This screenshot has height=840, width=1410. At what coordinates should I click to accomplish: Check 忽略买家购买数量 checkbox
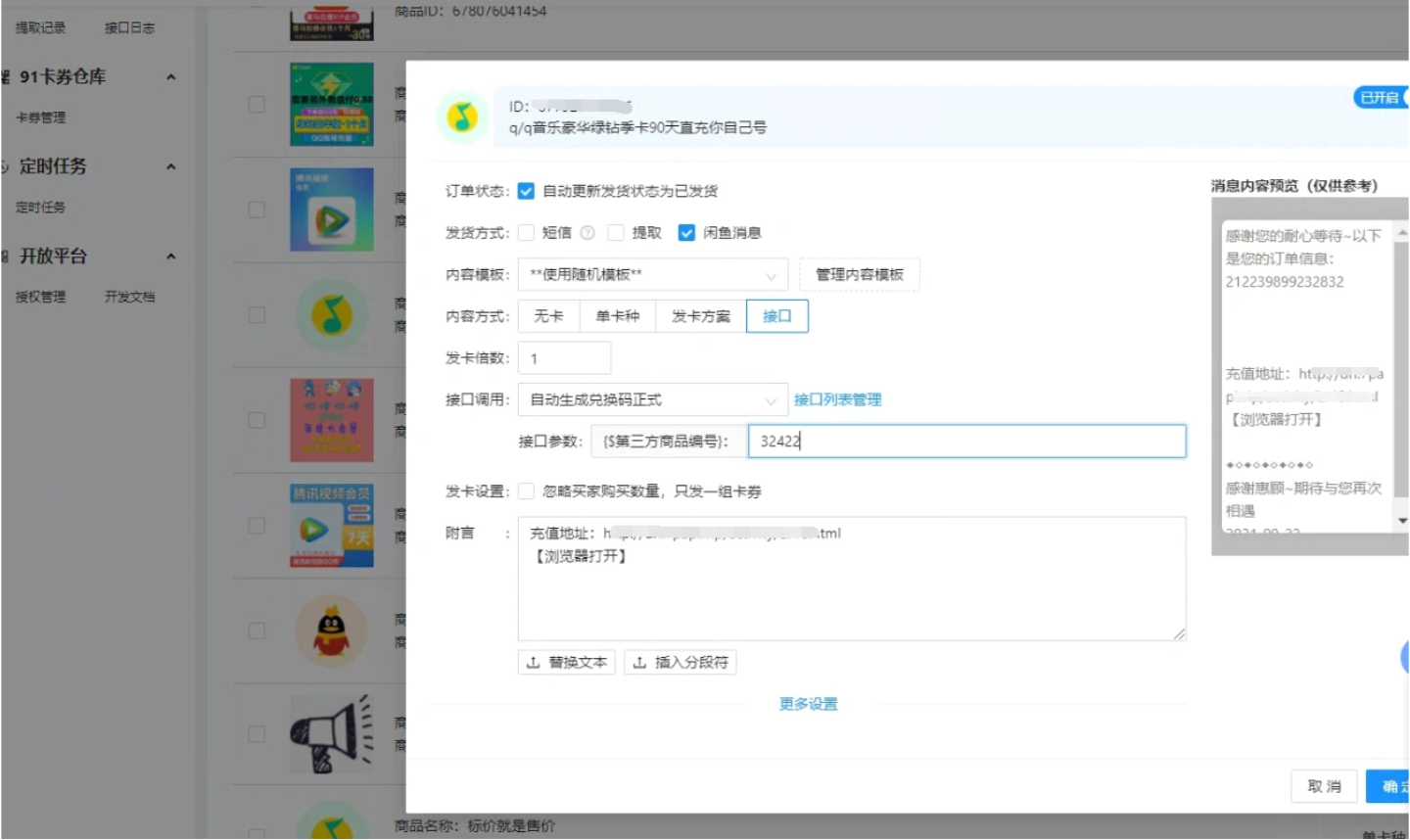coord(526,491)
